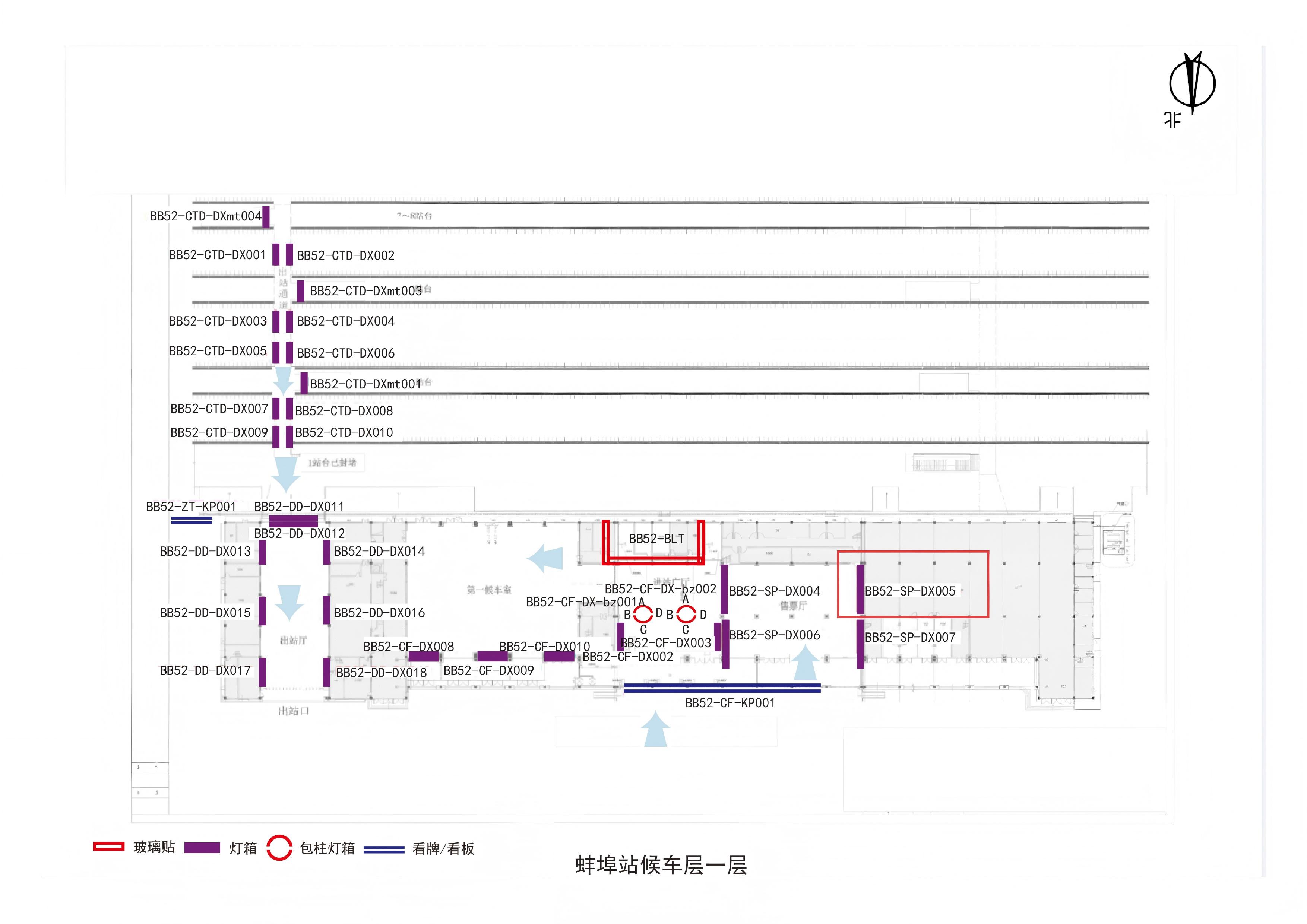Viewport: 1307px width, 924px height.
Task: Click the red 玻璃贴 legend symbol
Action: tap(109, 847)
